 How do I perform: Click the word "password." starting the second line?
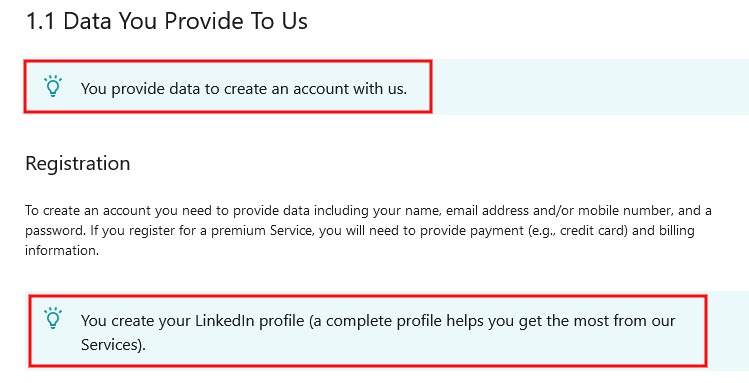(55, 231)
